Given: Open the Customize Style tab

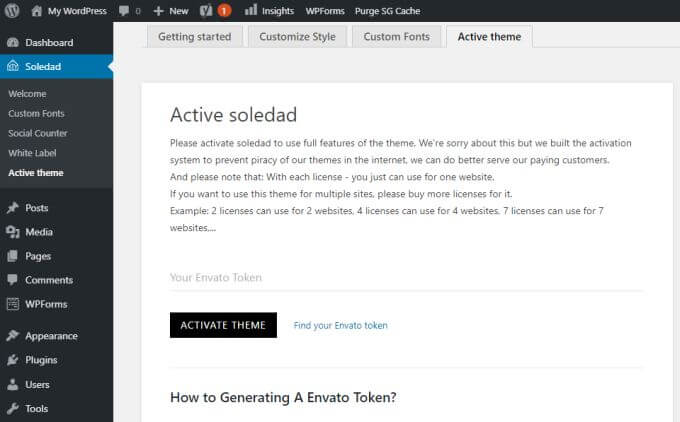Looking at the screenshot, I should [x=297, y=37].
